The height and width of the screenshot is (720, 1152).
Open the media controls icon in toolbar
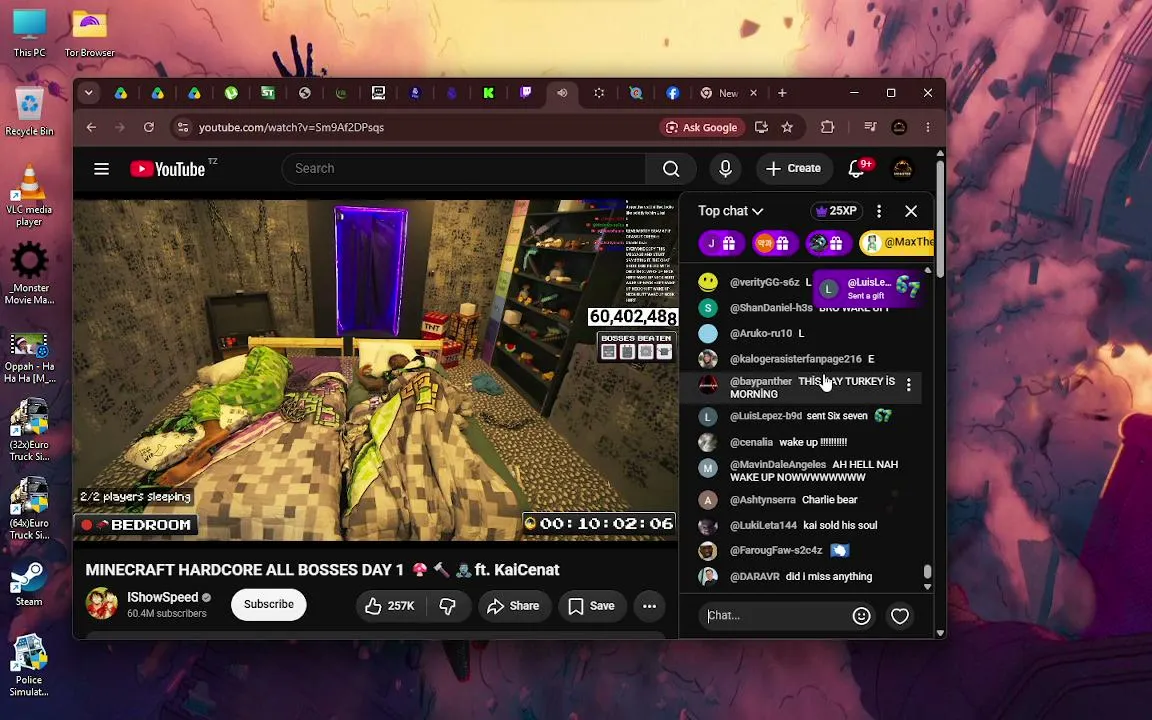pyautogui.click(x=870, y=127)
